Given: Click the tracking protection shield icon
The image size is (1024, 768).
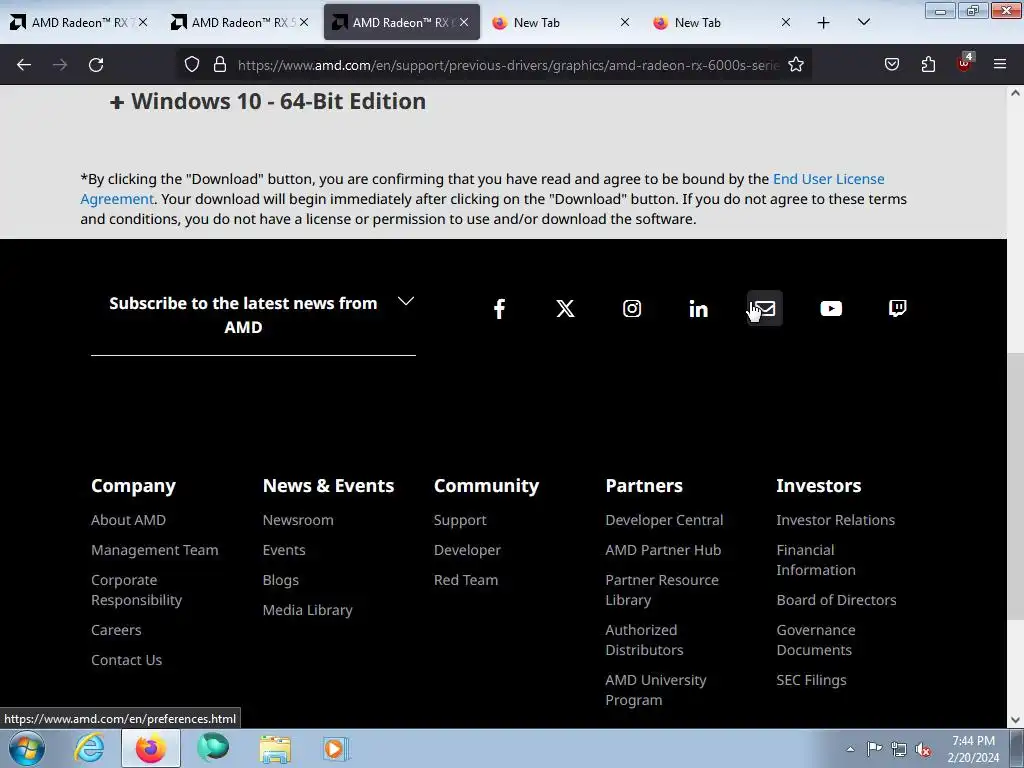Looking at the screenshot, I should coord(191,65).
